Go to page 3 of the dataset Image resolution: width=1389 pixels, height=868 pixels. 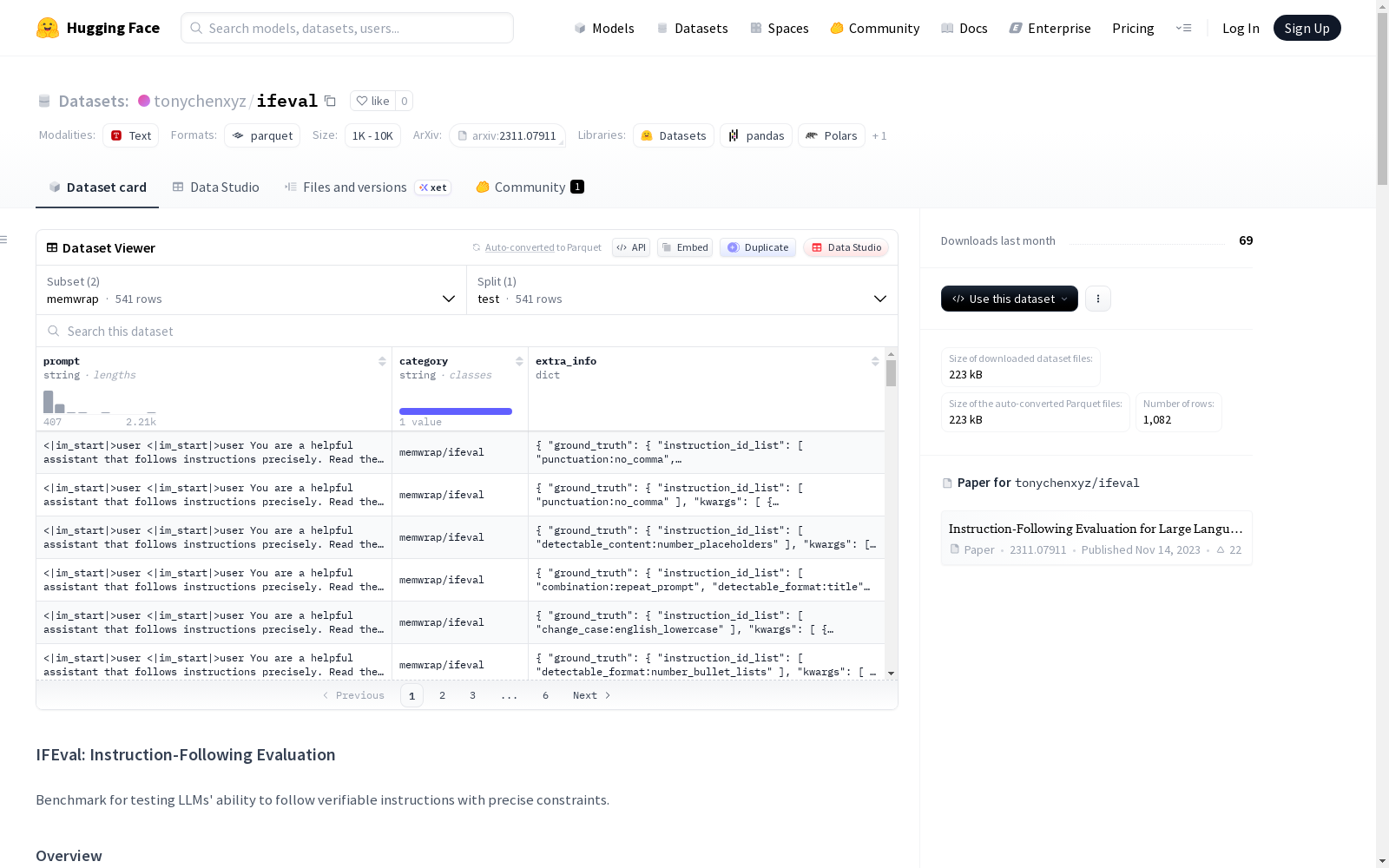472,695
